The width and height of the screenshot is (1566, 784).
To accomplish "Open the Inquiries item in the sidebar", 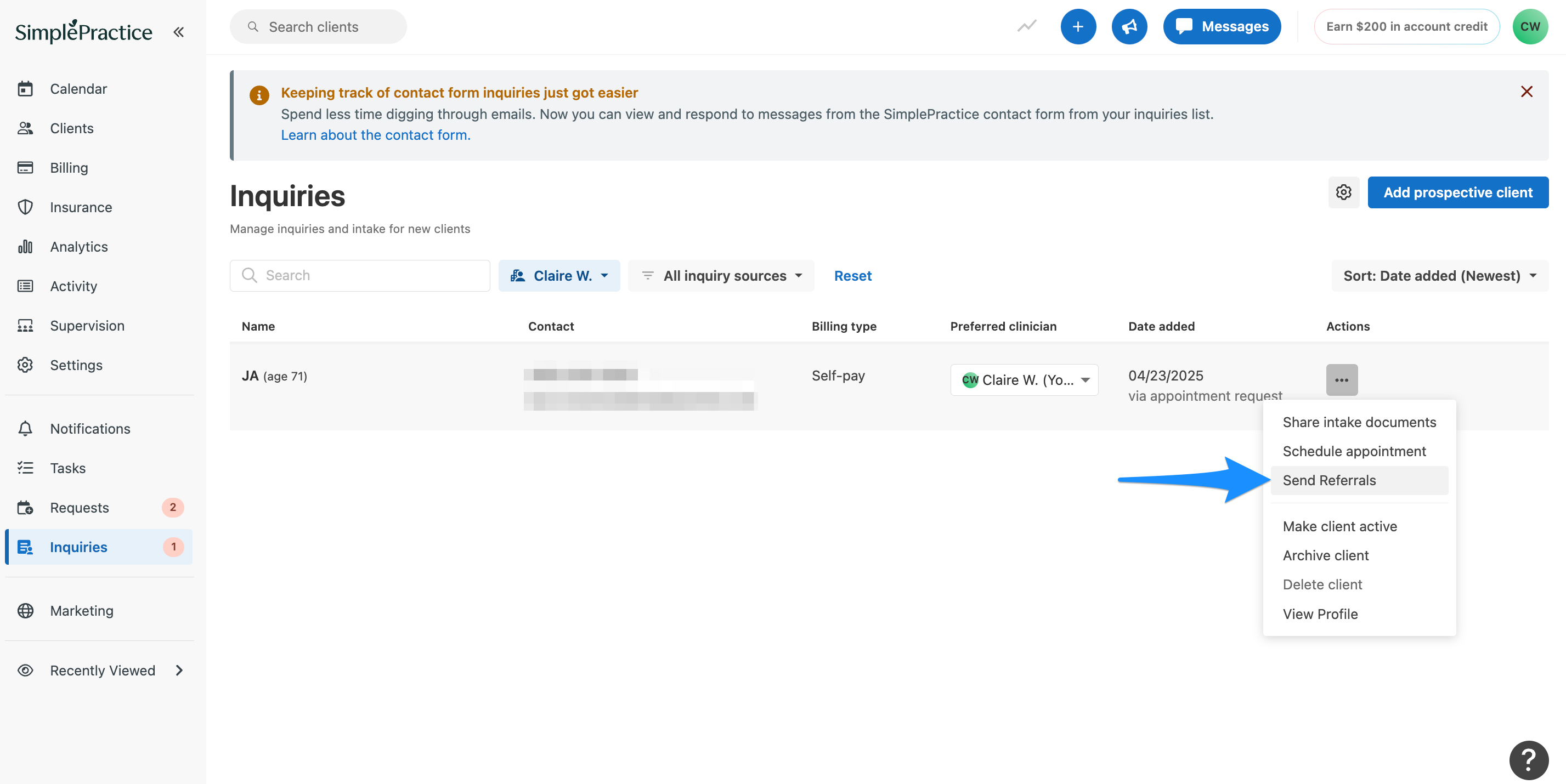I will click(99, 547).
